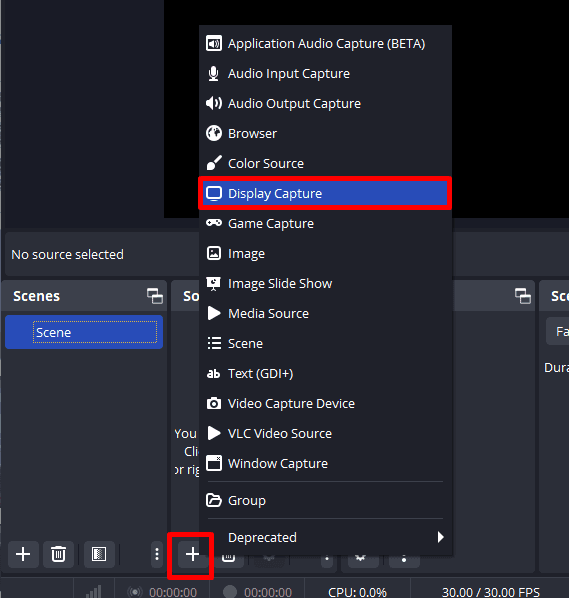
Task: Open the Fade transition dropdown
Action: [x=558, y=331]
